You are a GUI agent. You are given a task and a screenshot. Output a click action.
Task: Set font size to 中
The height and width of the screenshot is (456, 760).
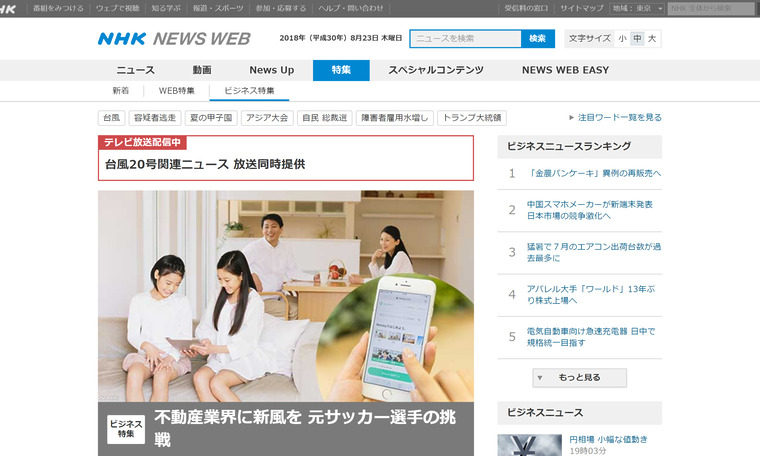pos(637,39)
